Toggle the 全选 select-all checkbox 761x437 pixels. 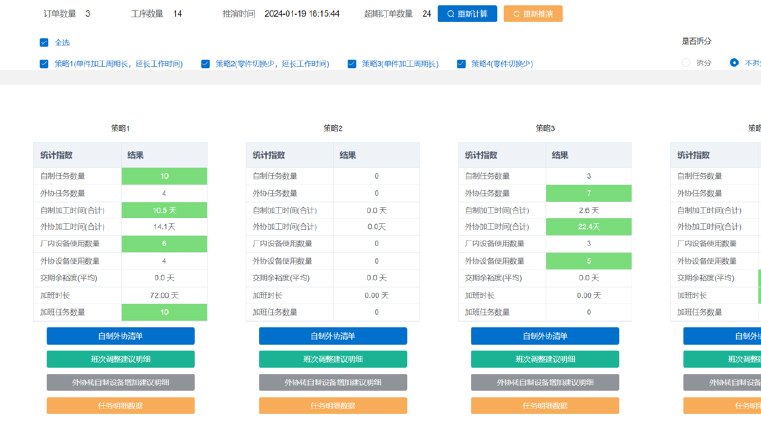tap(44, 42)
